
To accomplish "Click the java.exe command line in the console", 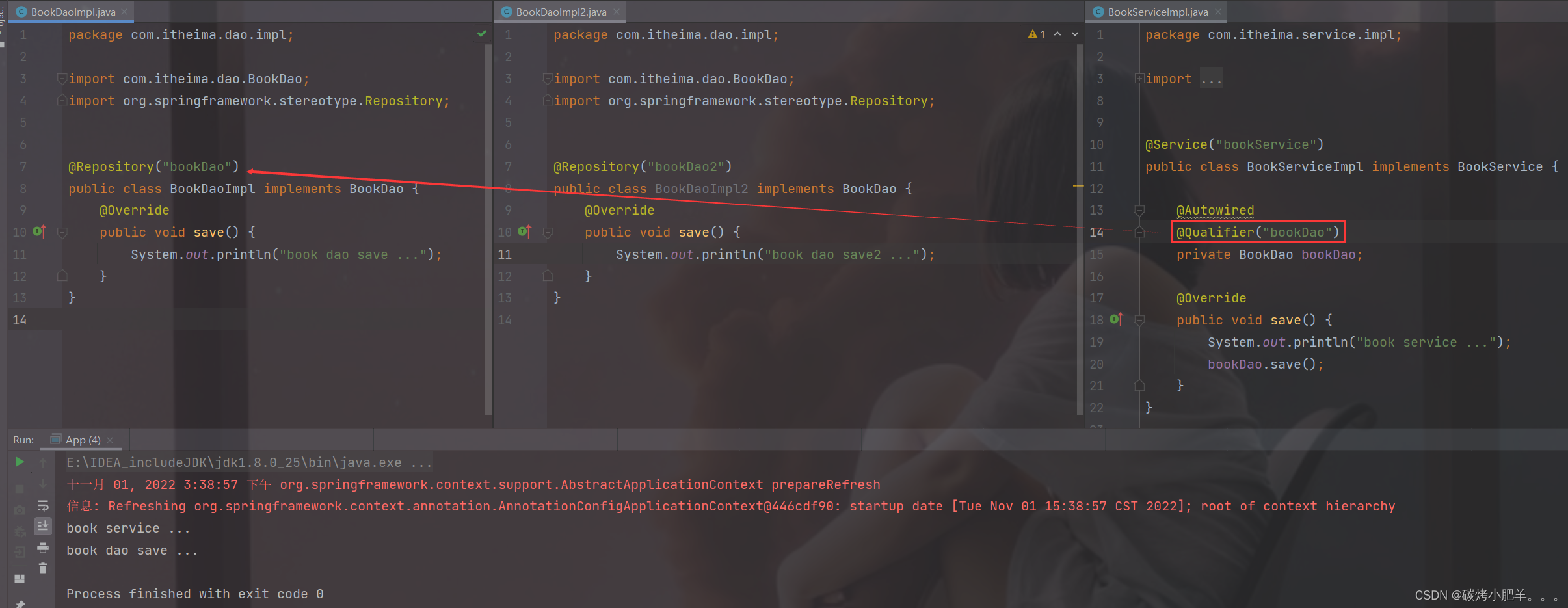I will coord(249,462).
